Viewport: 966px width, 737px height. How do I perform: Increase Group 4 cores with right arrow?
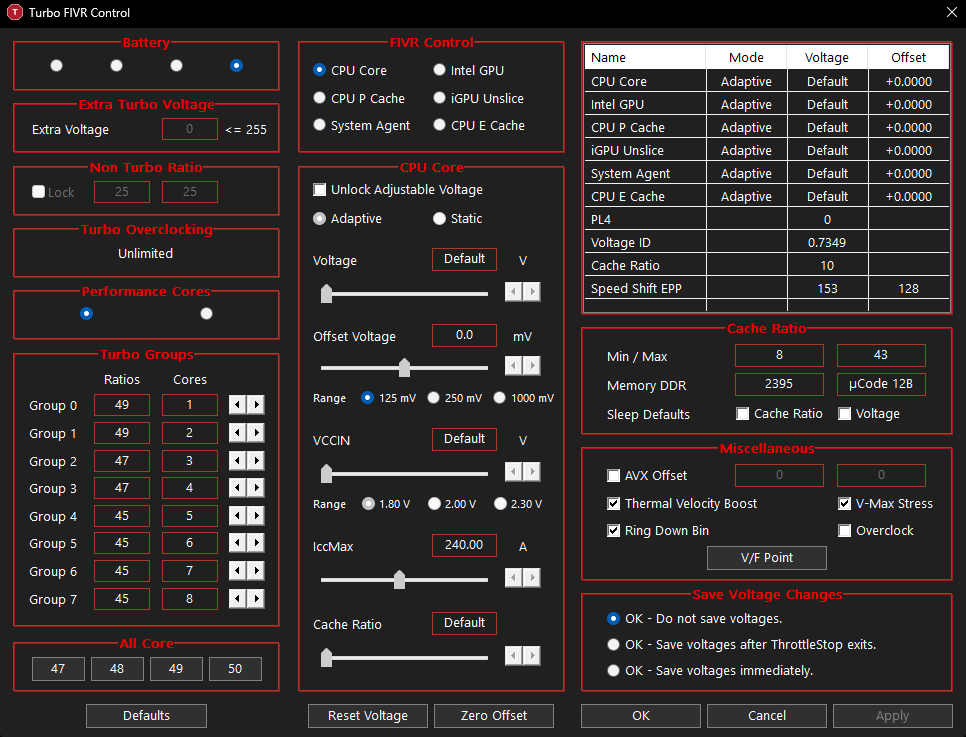(x=256, y=516)
